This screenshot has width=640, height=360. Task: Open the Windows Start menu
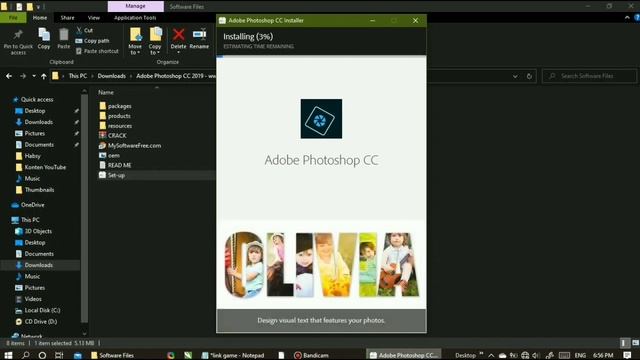click(8, 356)
